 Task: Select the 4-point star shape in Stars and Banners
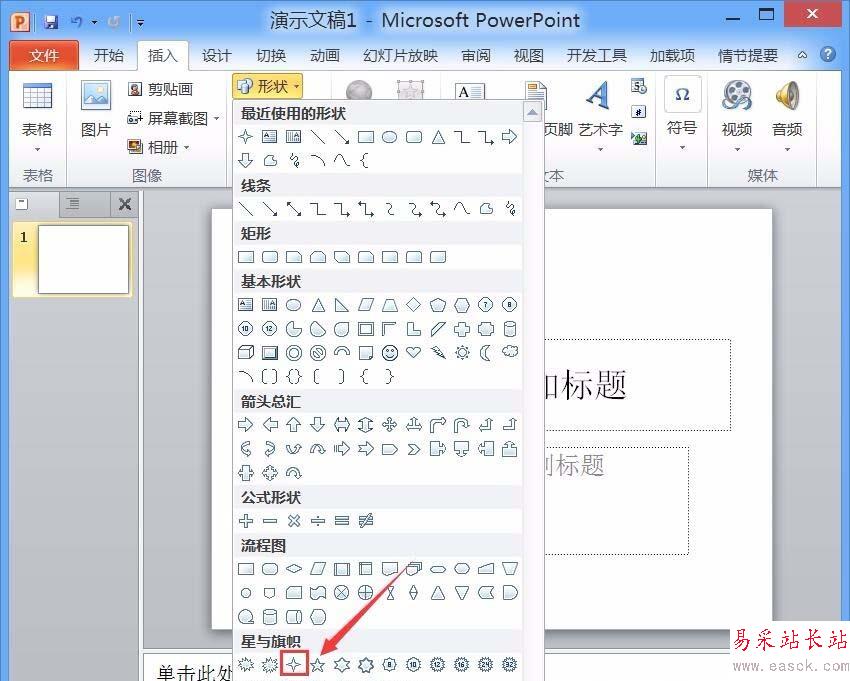294,664
